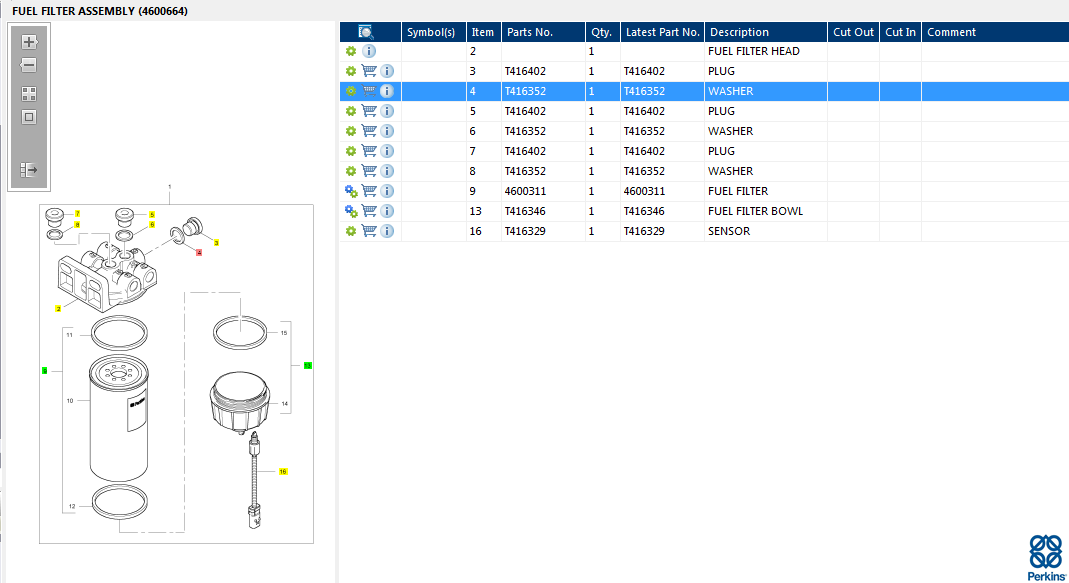
Task: Sort by the Description column header
Action: click(x=765, y=32)
